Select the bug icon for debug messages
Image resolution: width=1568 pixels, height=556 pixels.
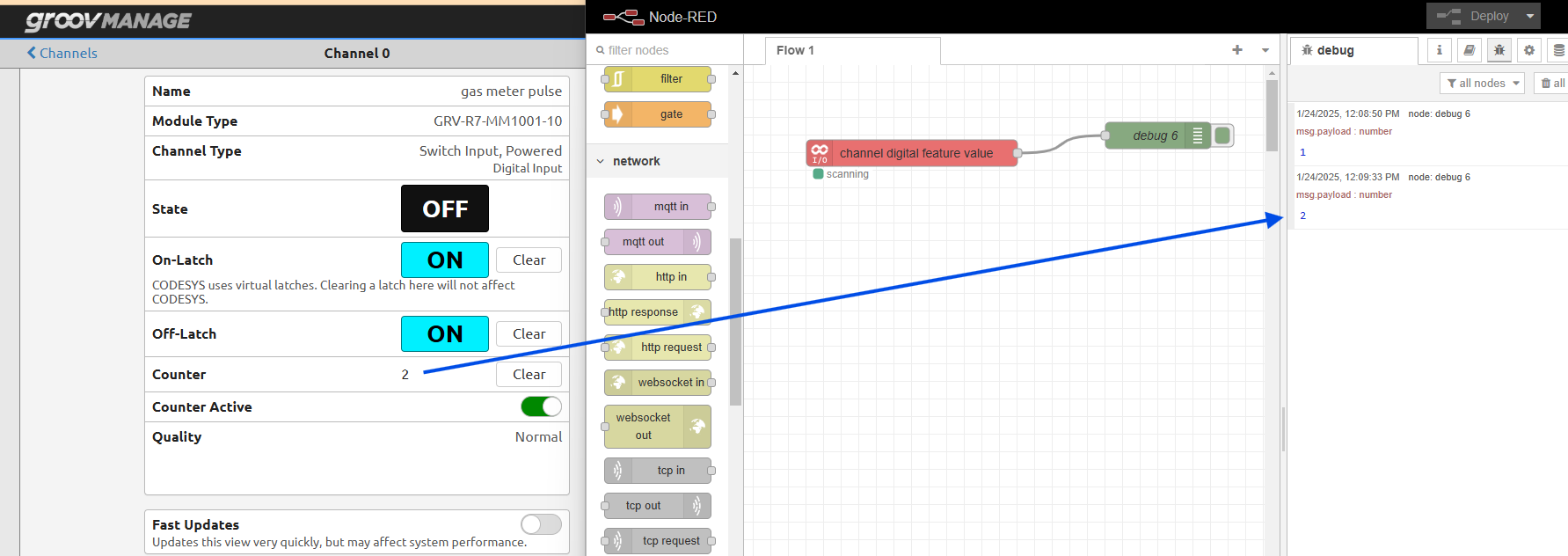(1499, 50)
